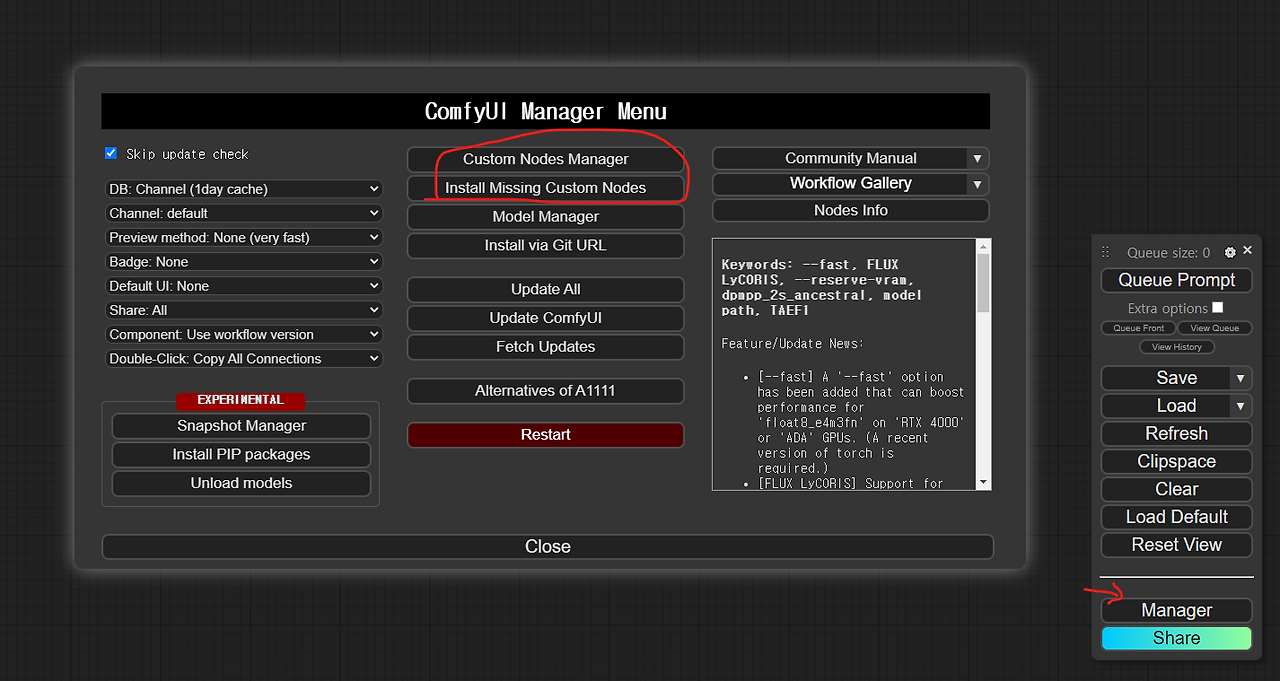Expand Community Manual dropdown arrow
The height and width of the screenshot is (681, 1280).
point(977,158)
